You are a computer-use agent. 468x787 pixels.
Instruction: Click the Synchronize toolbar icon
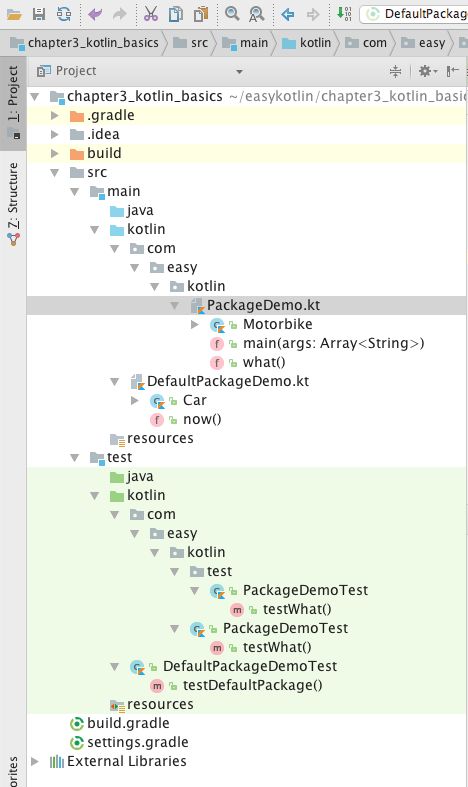64,14
